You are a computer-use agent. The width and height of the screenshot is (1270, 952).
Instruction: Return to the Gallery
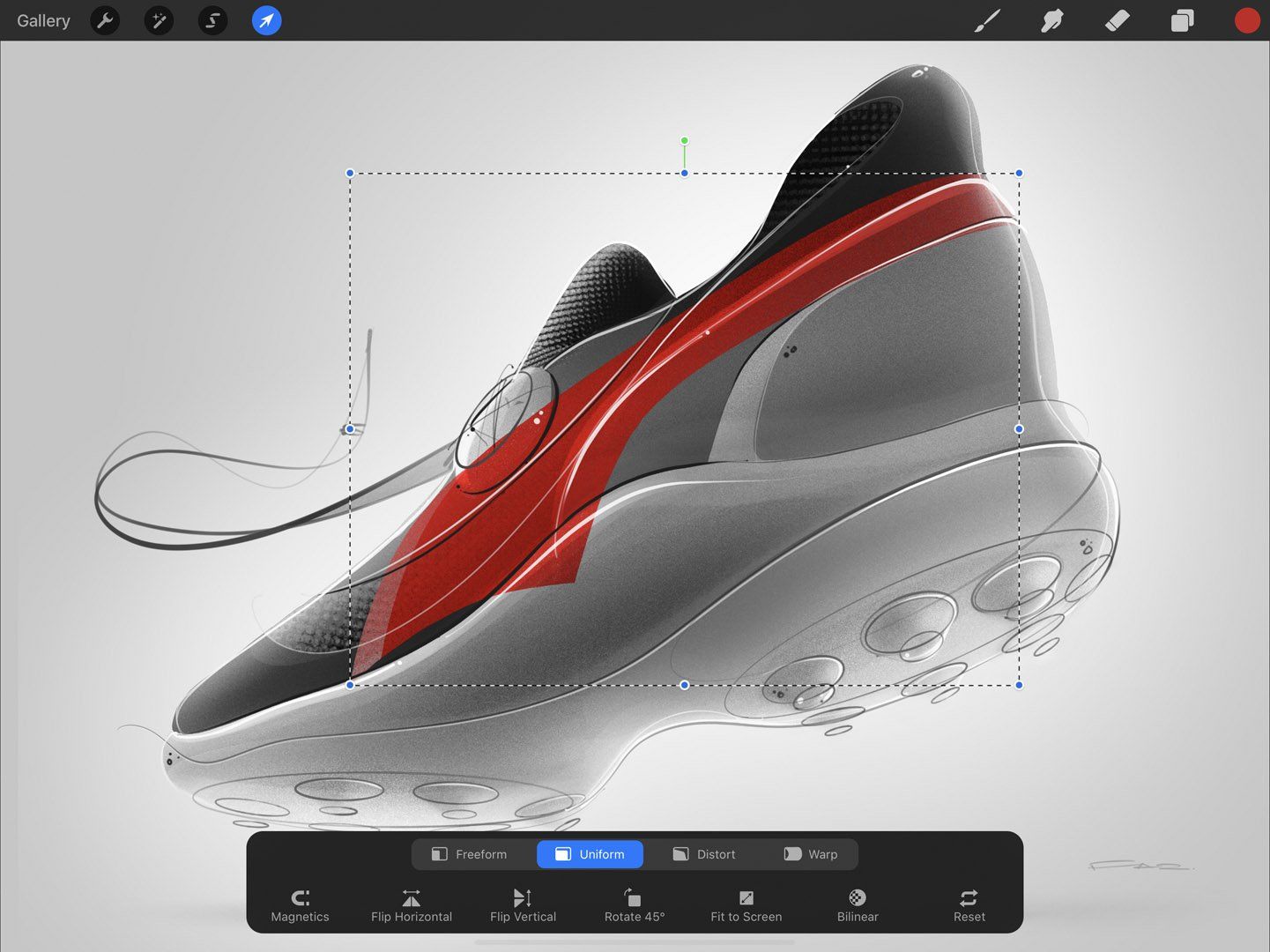(x=43, y=20)
